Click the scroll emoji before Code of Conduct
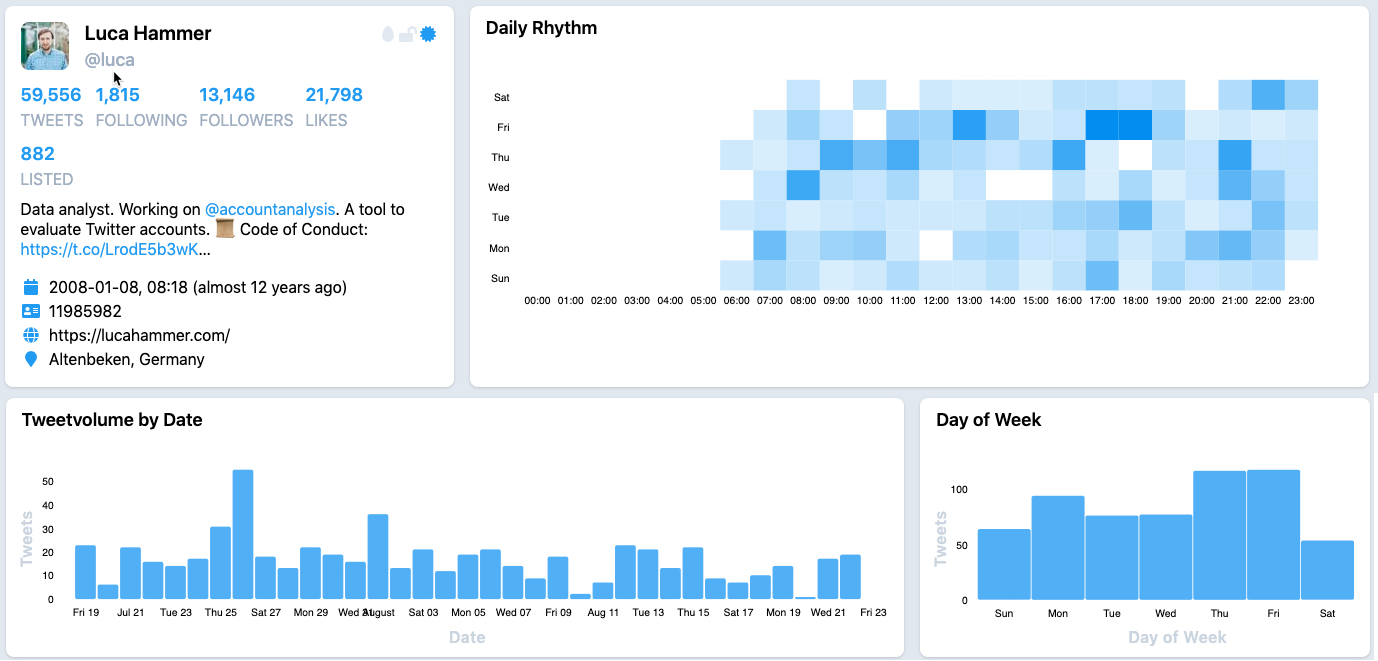 (225, 229)
